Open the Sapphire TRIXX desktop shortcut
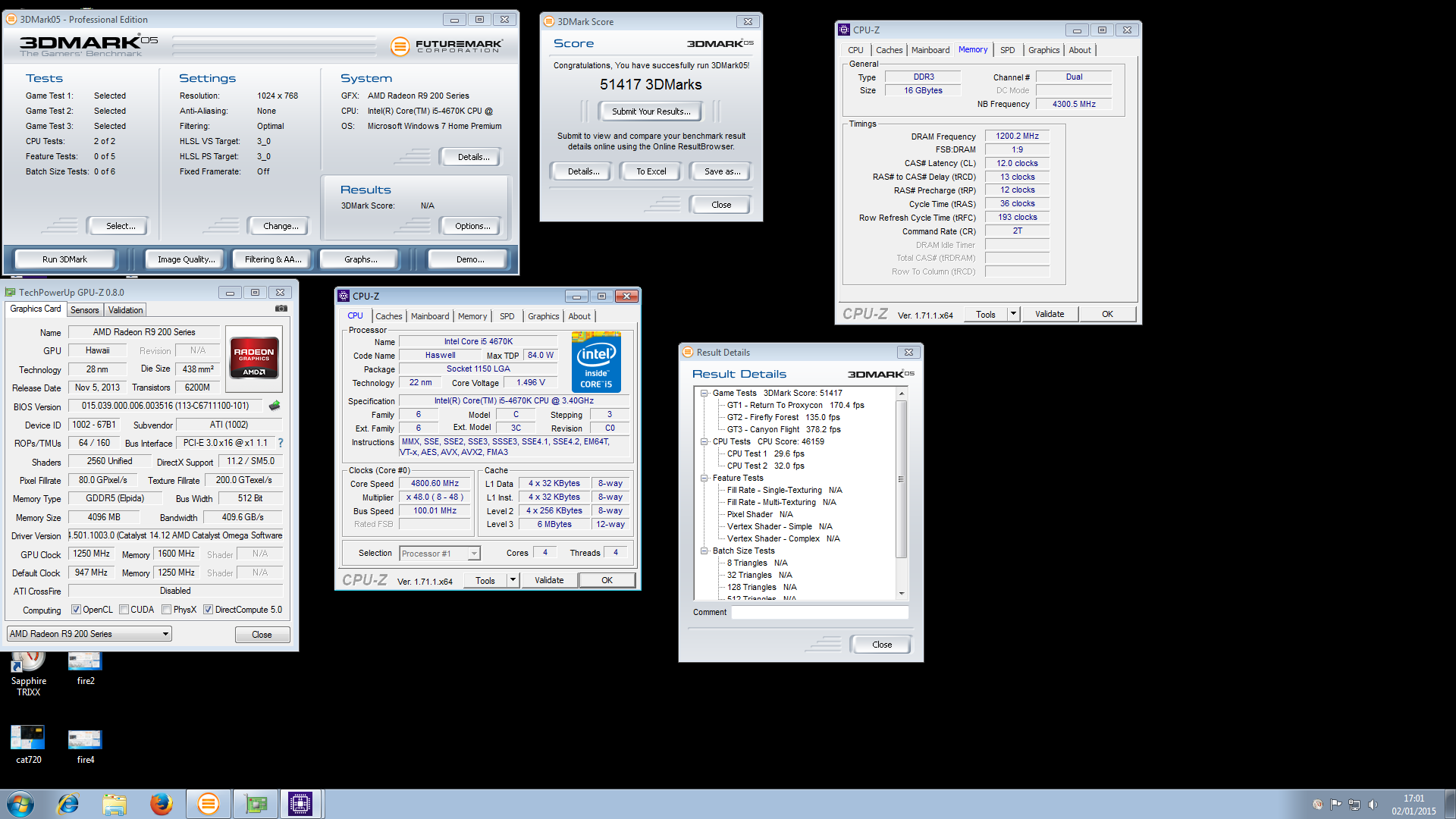This screenshot has width=1456, height=819. pos(29,671)
